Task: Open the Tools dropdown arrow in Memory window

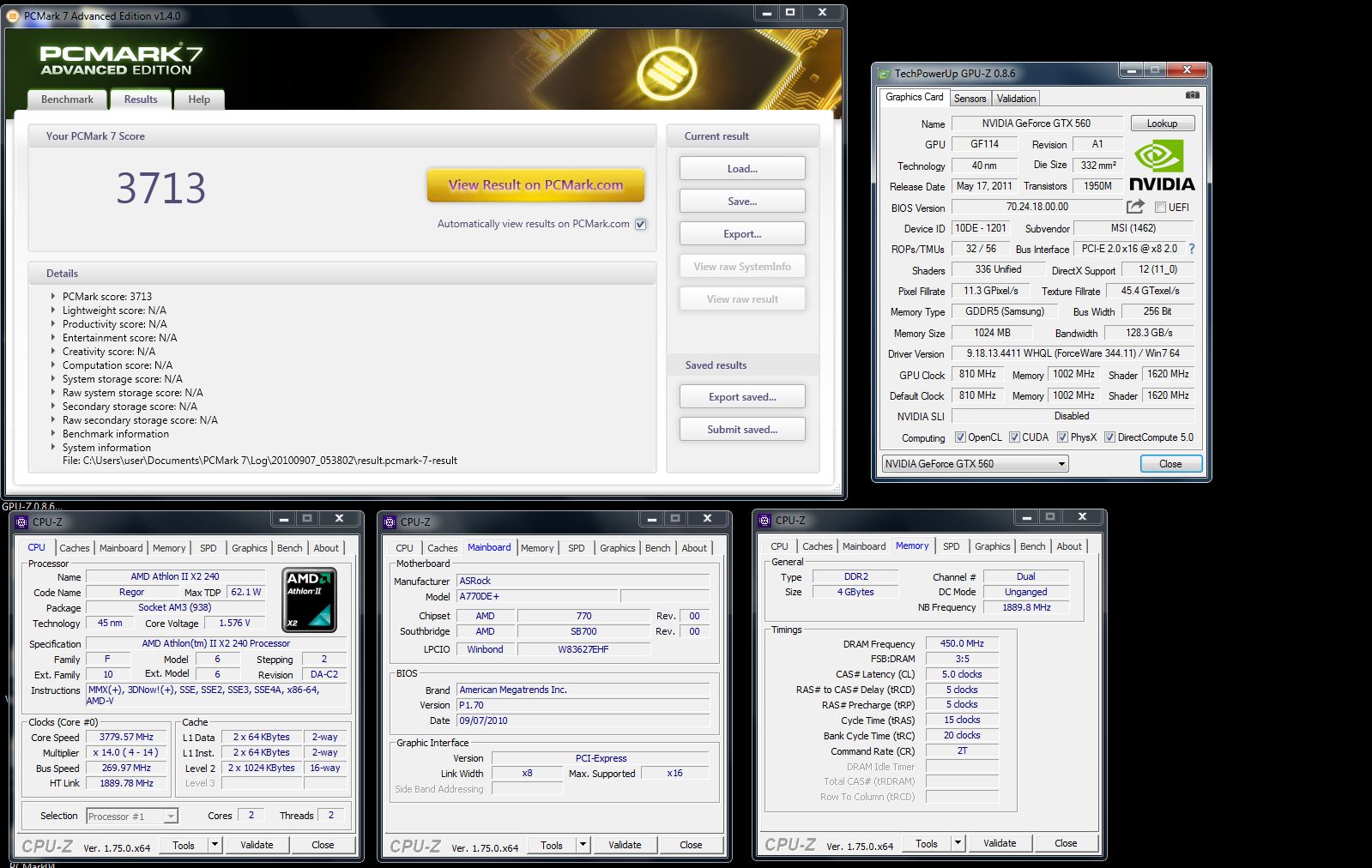Action: click(x=958, y=843)
